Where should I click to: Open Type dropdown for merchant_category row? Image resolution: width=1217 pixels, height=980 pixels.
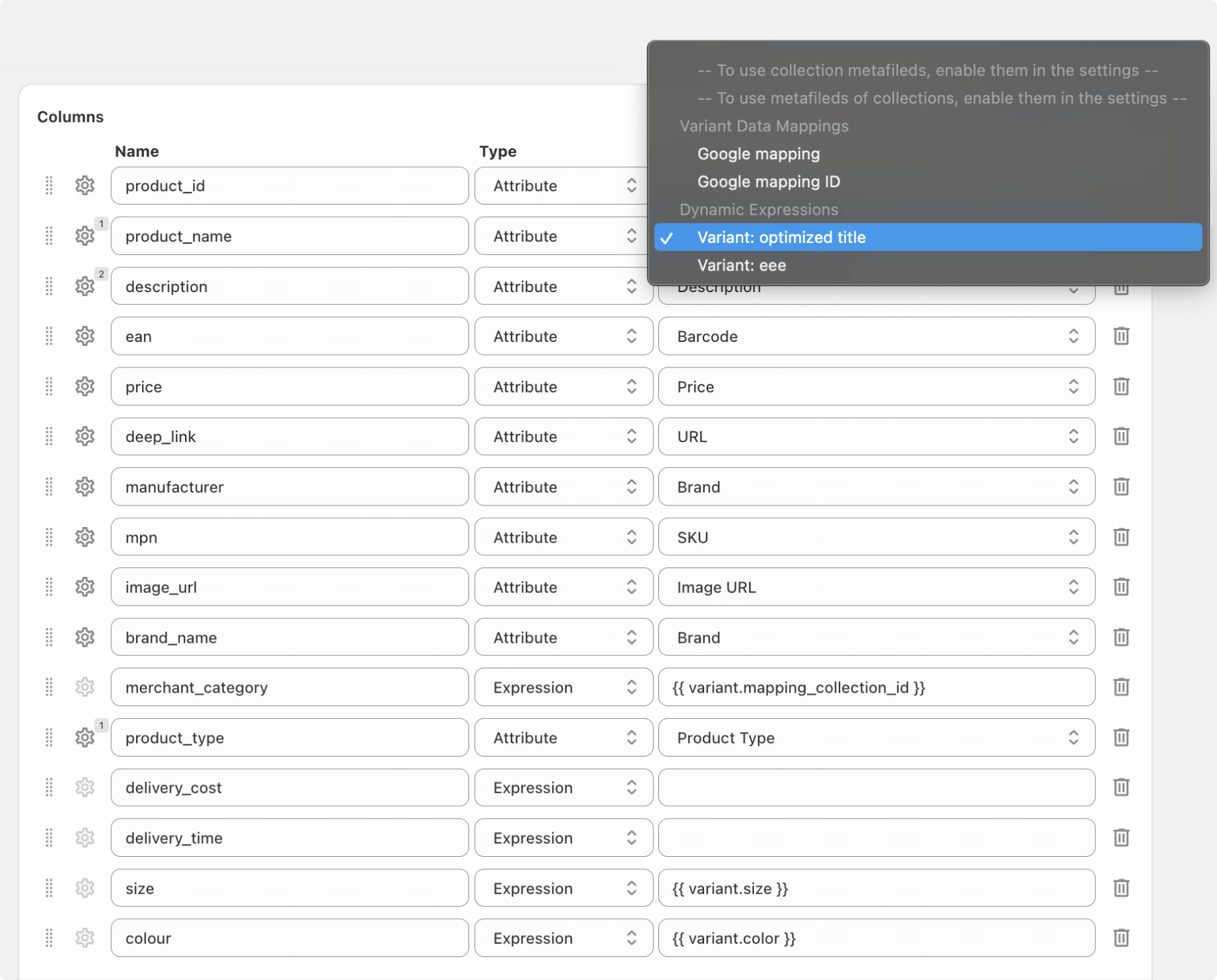tap(563, 687)
